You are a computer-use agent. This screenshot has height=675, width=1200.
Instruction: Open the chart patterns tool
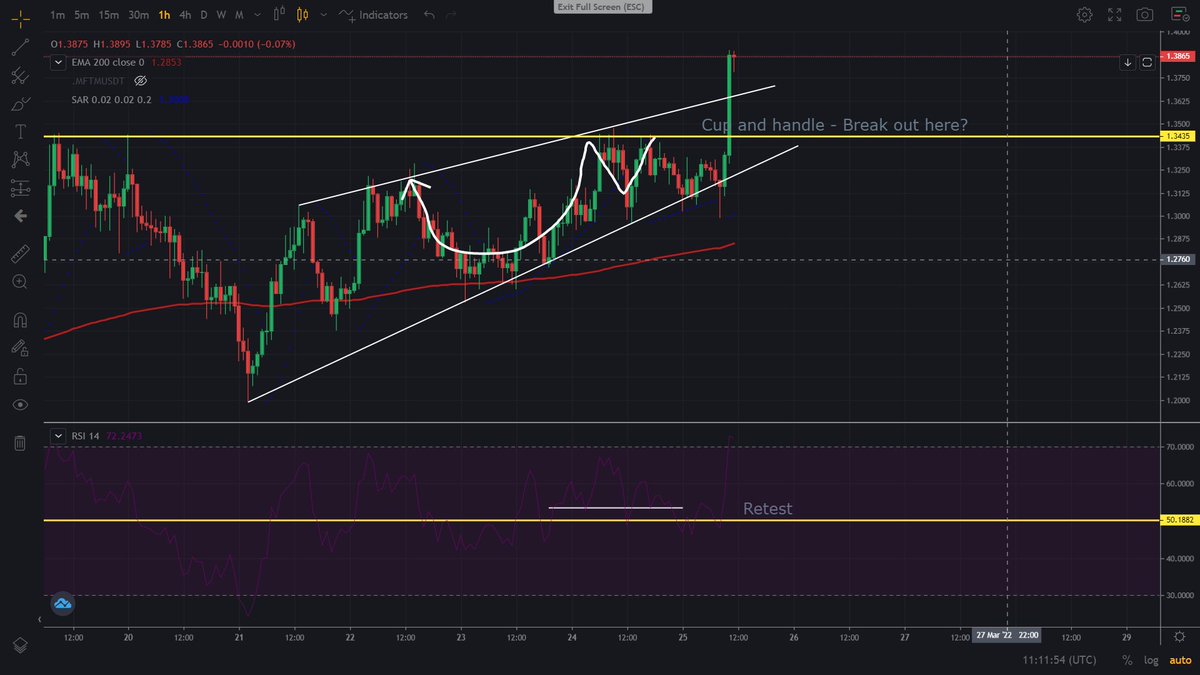pos(19,159)
